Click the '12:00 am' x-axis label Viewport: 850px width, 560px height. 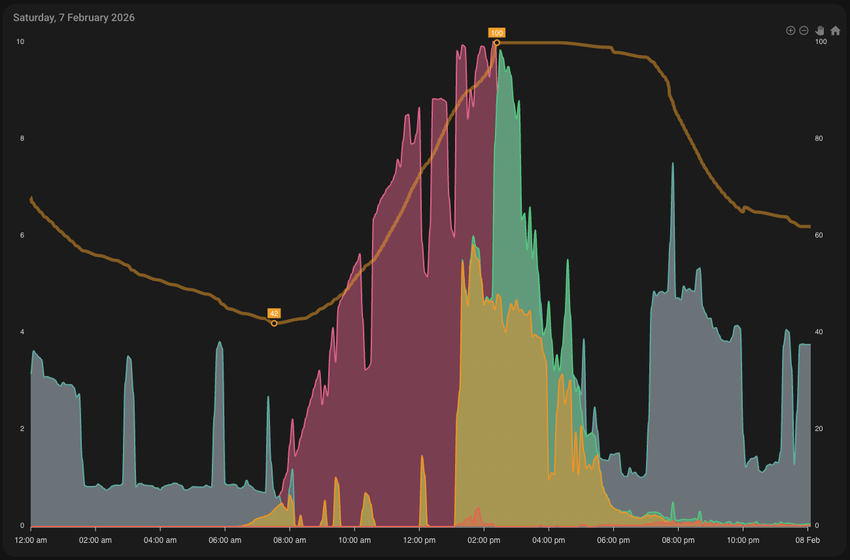pos(31,540)
